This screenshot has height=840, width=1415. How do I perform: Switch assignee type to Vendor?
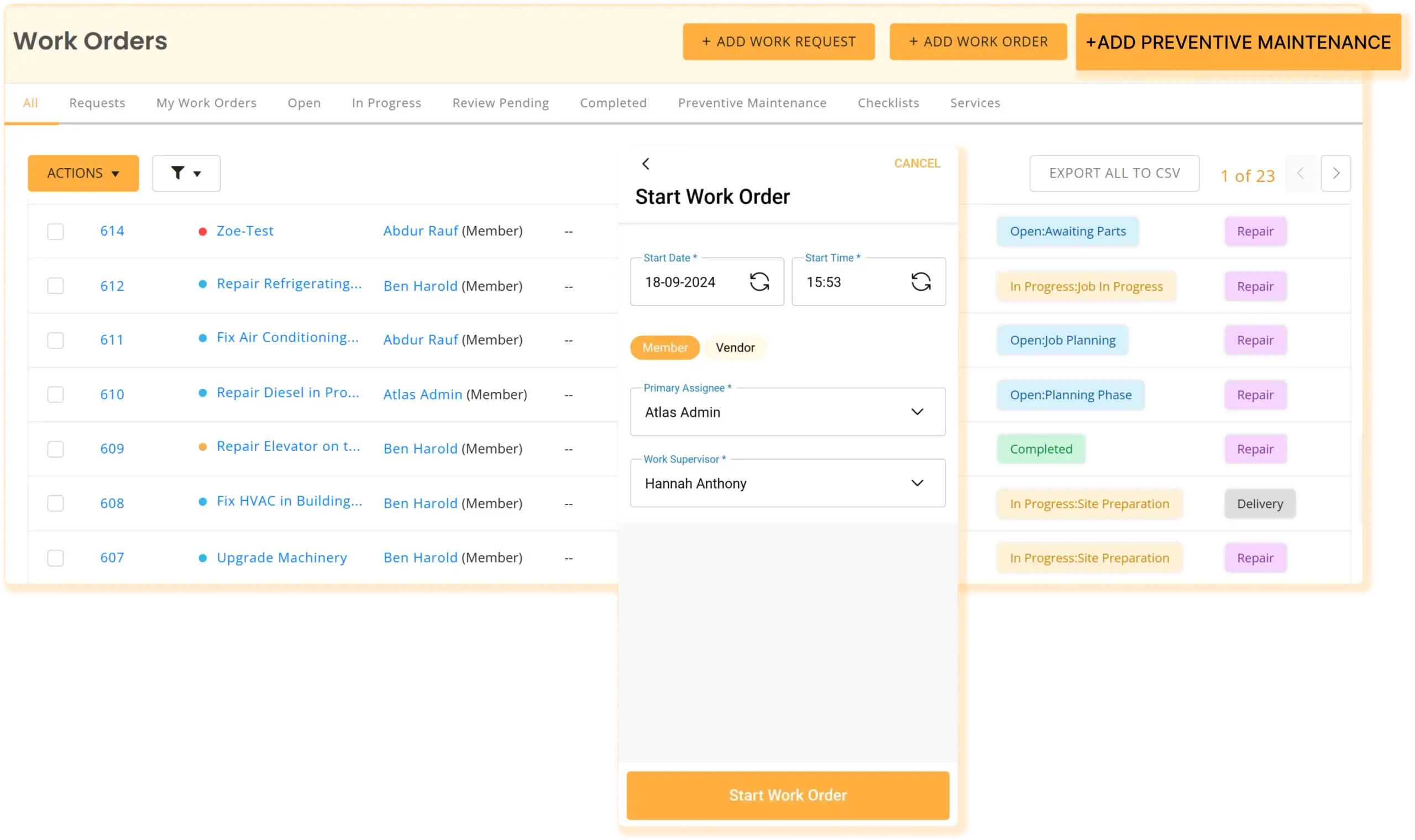tap(735, 348)
